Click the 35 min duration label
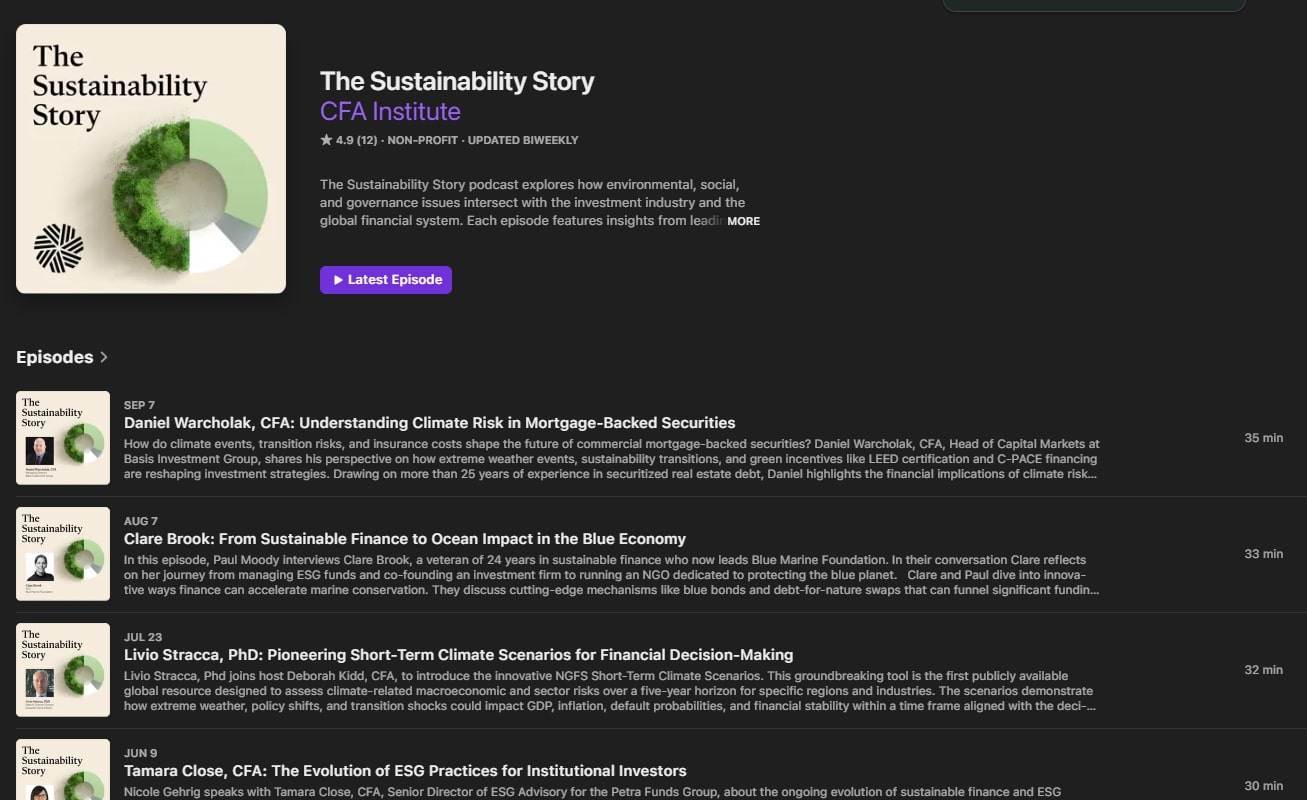Image resolution: width=1307 pixels, height=800 pixels. (1263, 437)
